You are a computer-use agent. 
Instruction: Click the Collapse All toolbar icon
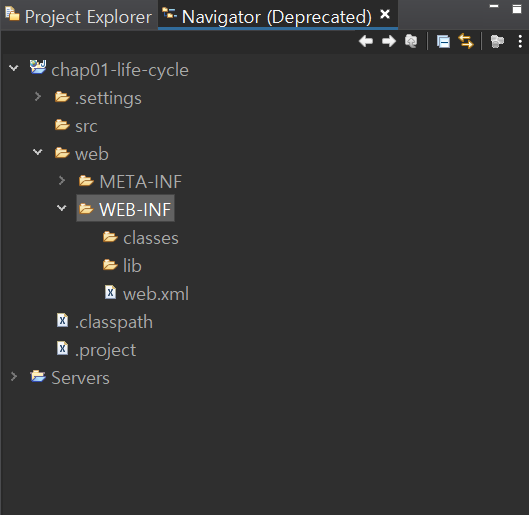click(443, 41)
